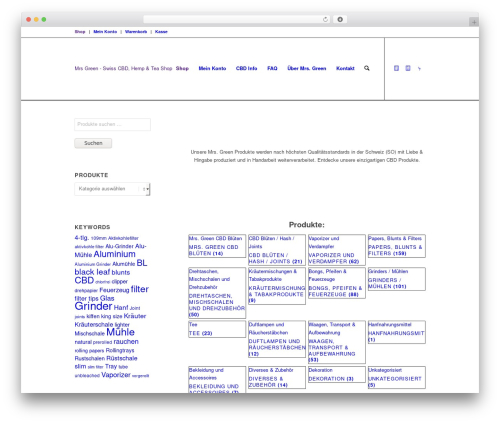500x423 pixels.
Task: Click the Produkte suchen search field
Action: click(x=112, y=124)
